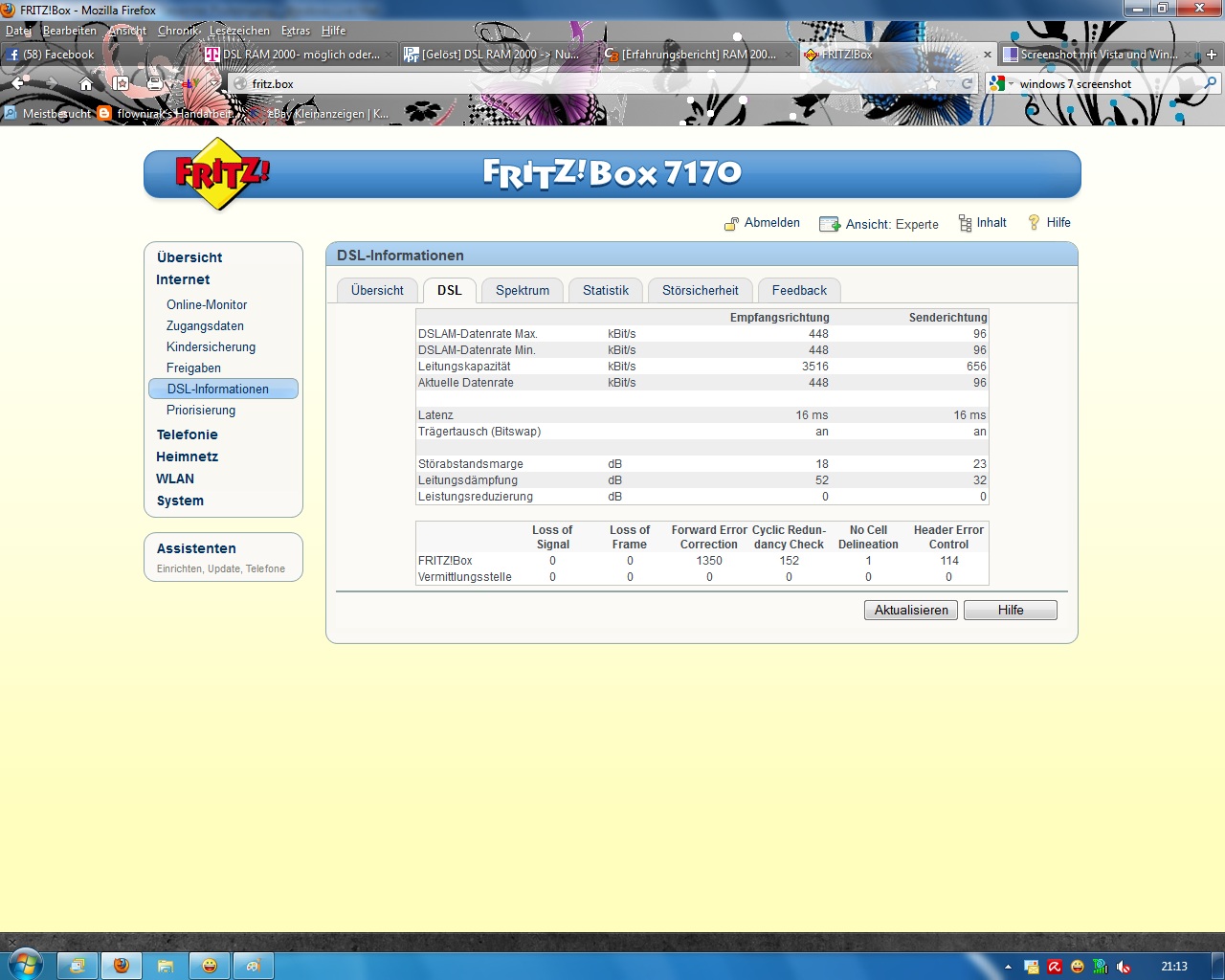This screenshot has height=980, width=1225.
Task: Click the Inhalt link
Action: click(991, 222)
